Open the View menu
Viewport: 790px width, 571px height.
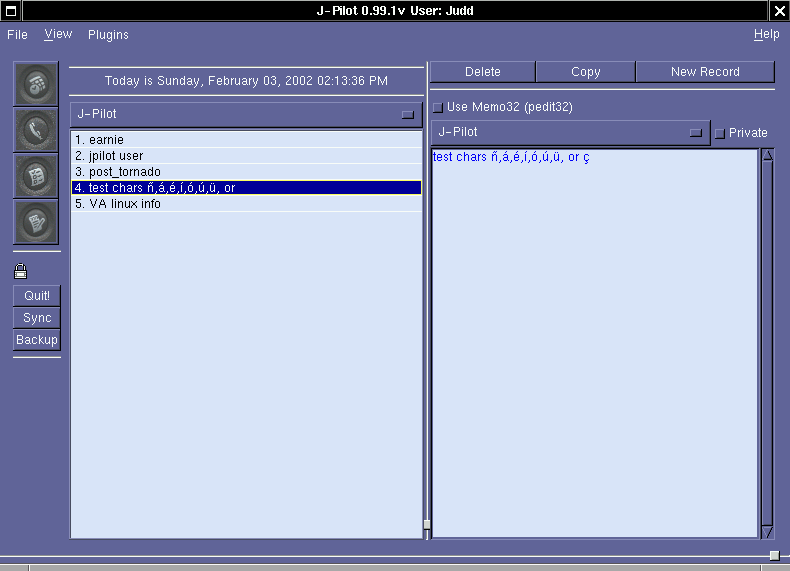pyautogui.click(x=58, y=34)
